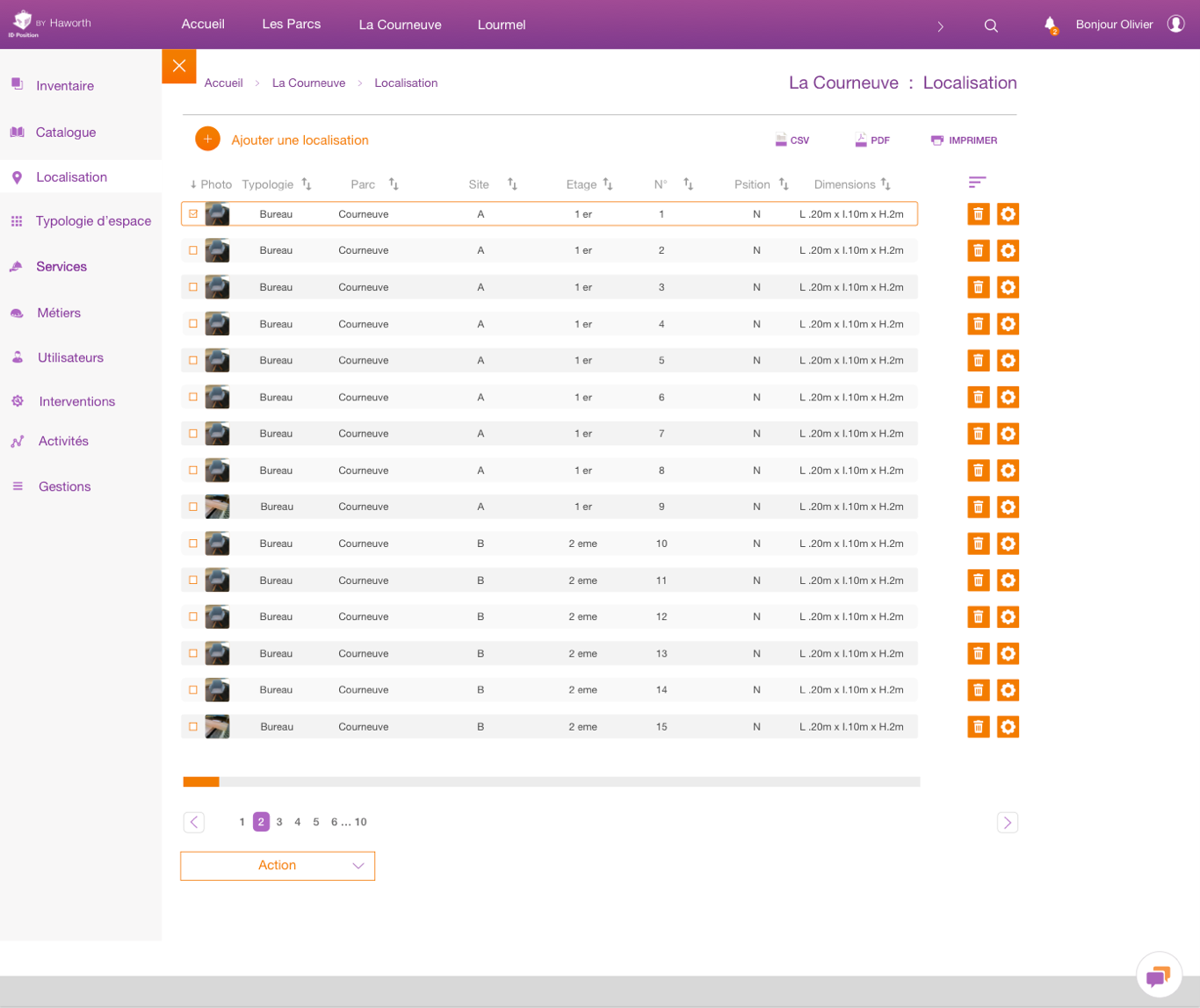Open Les Parcs in top navigation
This screenshot has height=1008, width=1200.
click(x=291, y=25)
